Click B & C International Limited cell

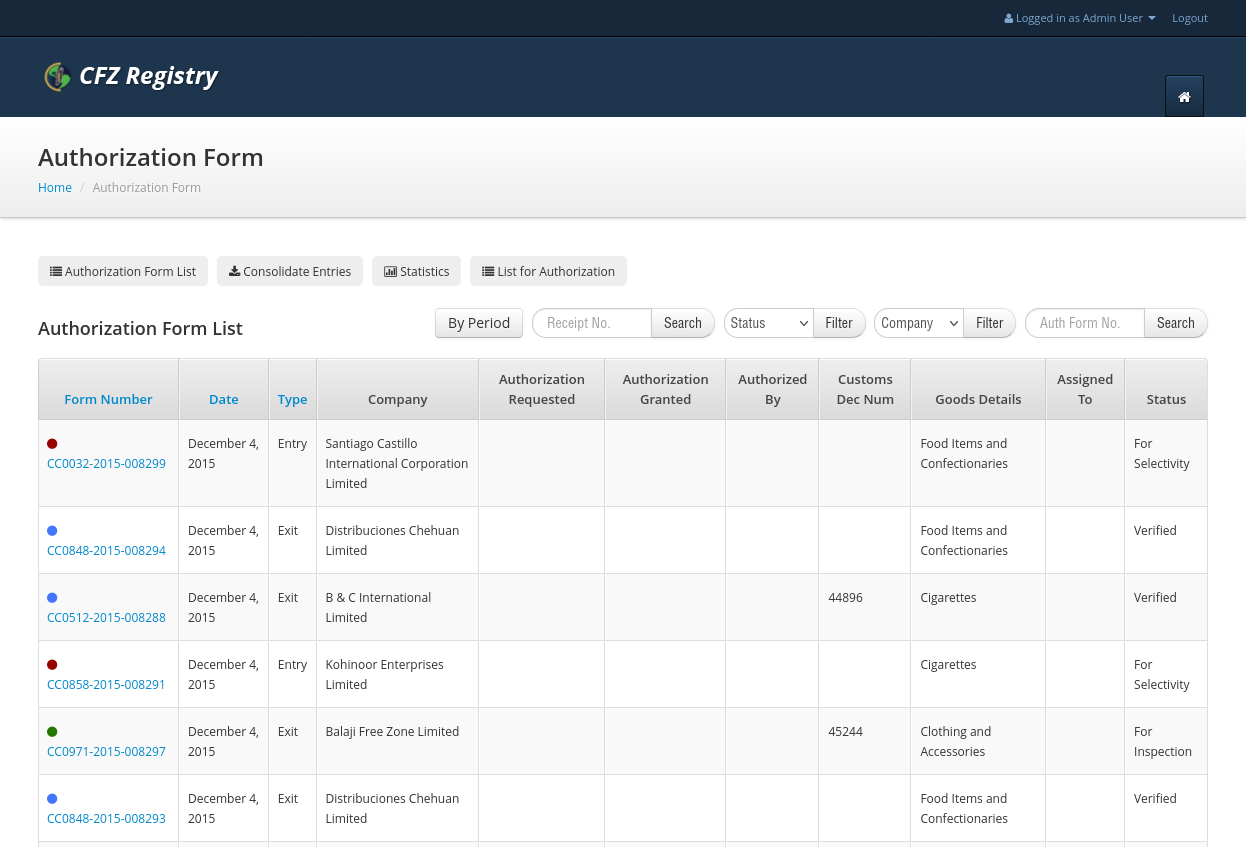click(x=397, y=607)
